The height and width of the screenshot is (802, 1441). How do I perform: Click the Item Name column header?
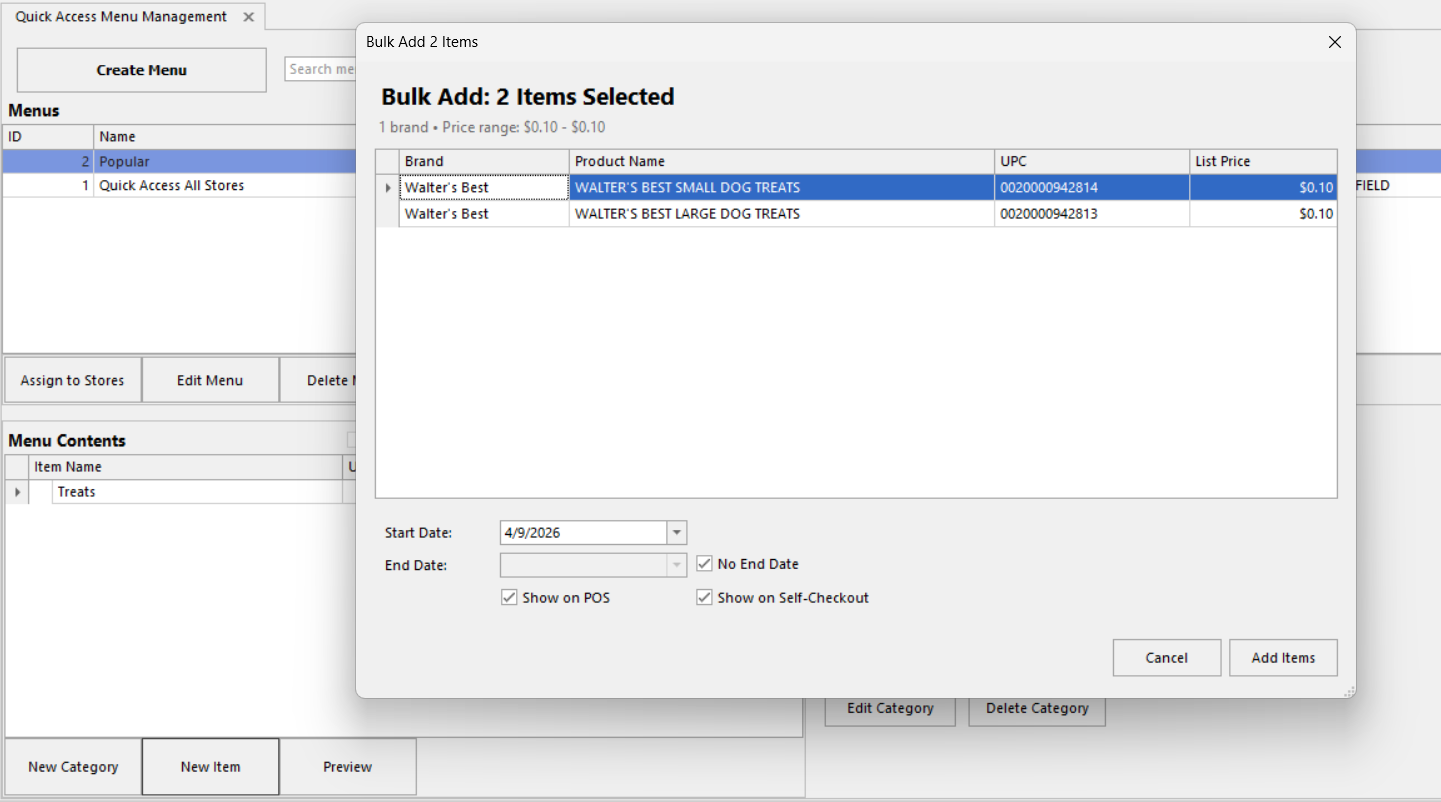pyautogui.click(x=186, y=467)
